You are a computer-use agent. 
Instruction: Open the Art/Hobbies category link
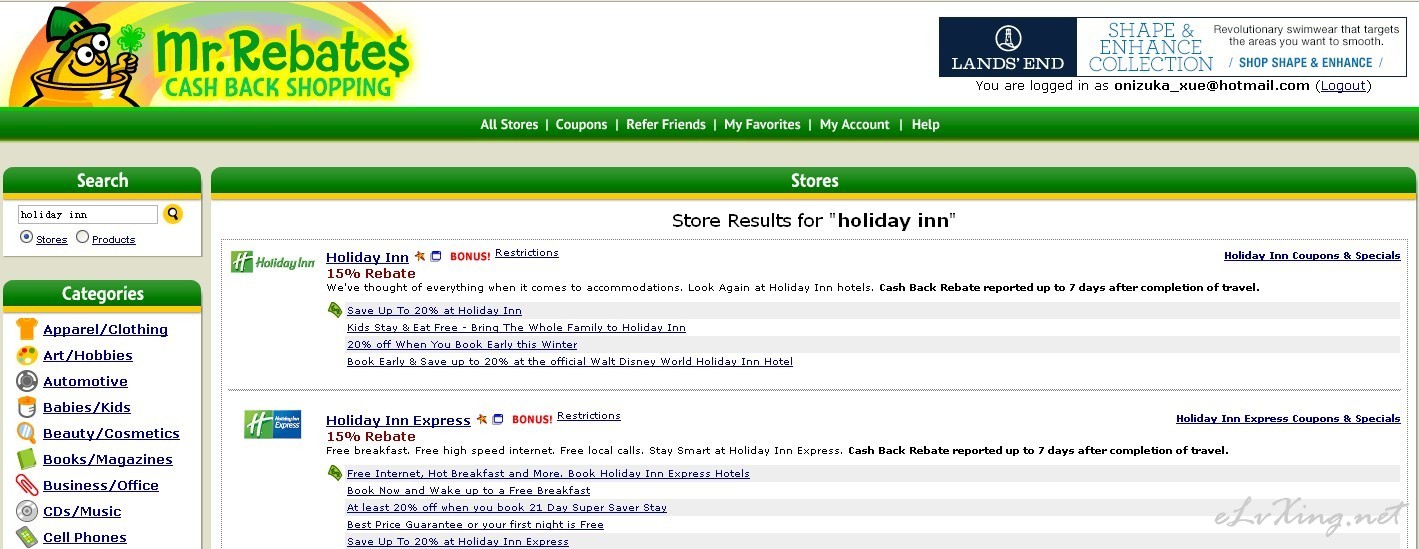tap(88, 356)
